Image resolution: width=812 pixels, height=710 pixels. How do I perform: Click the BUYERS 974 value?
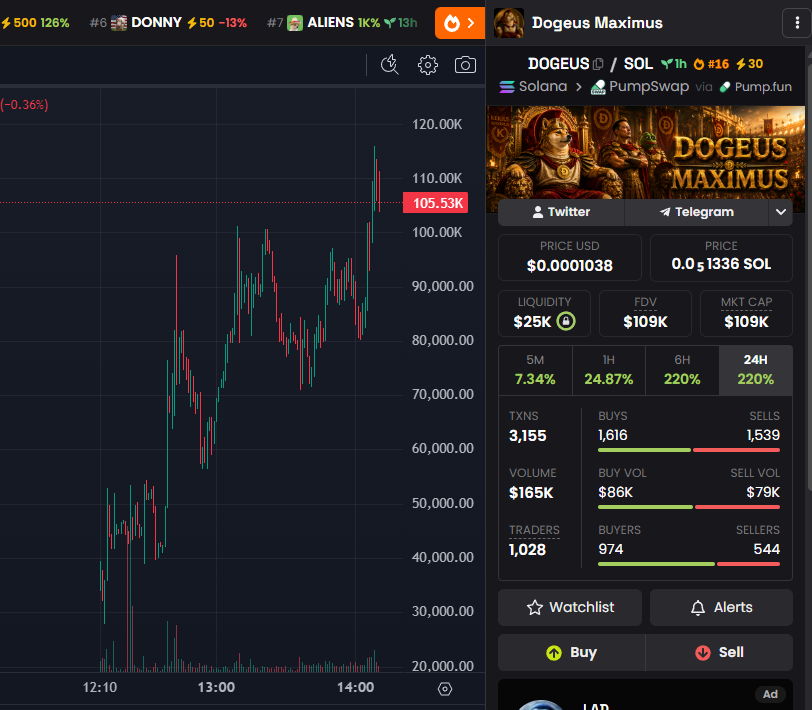[x=611, y=549]
